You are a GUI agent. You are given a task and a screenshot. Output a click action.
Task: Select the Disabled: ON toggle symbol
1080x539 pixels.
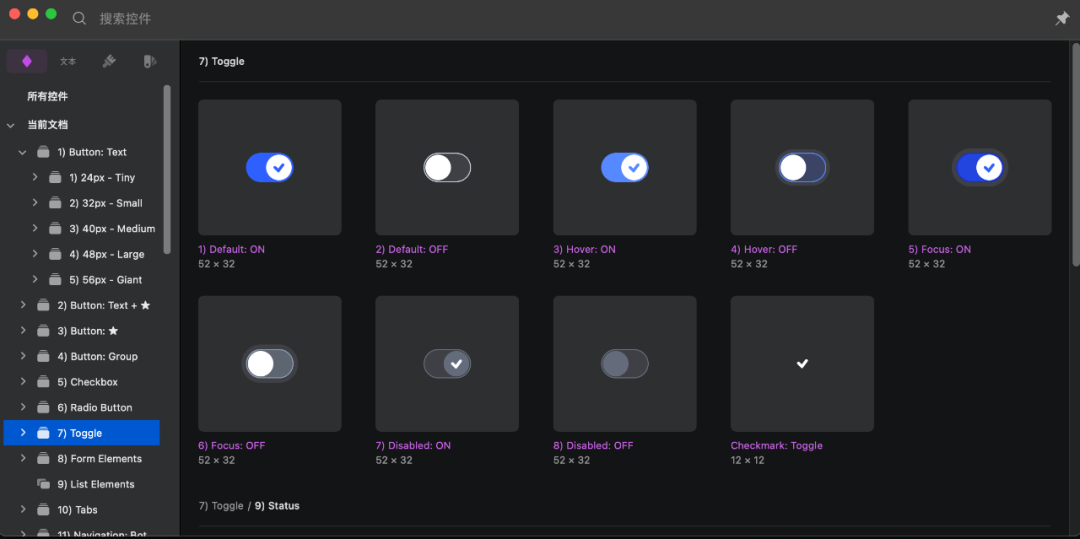pyautogui.click(x=447, y=363)
